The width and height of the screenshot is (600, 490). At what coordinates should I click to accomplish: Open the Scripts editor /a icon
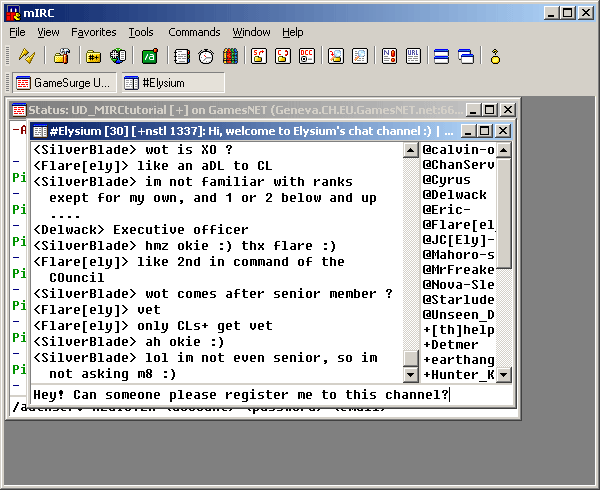[150, 56]
